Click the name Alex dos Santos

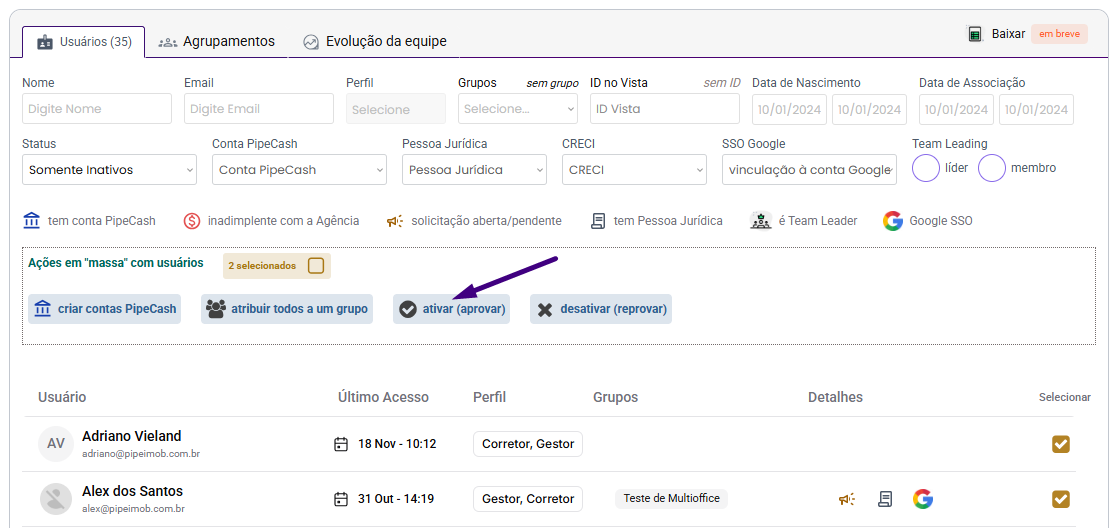point(132,491)
